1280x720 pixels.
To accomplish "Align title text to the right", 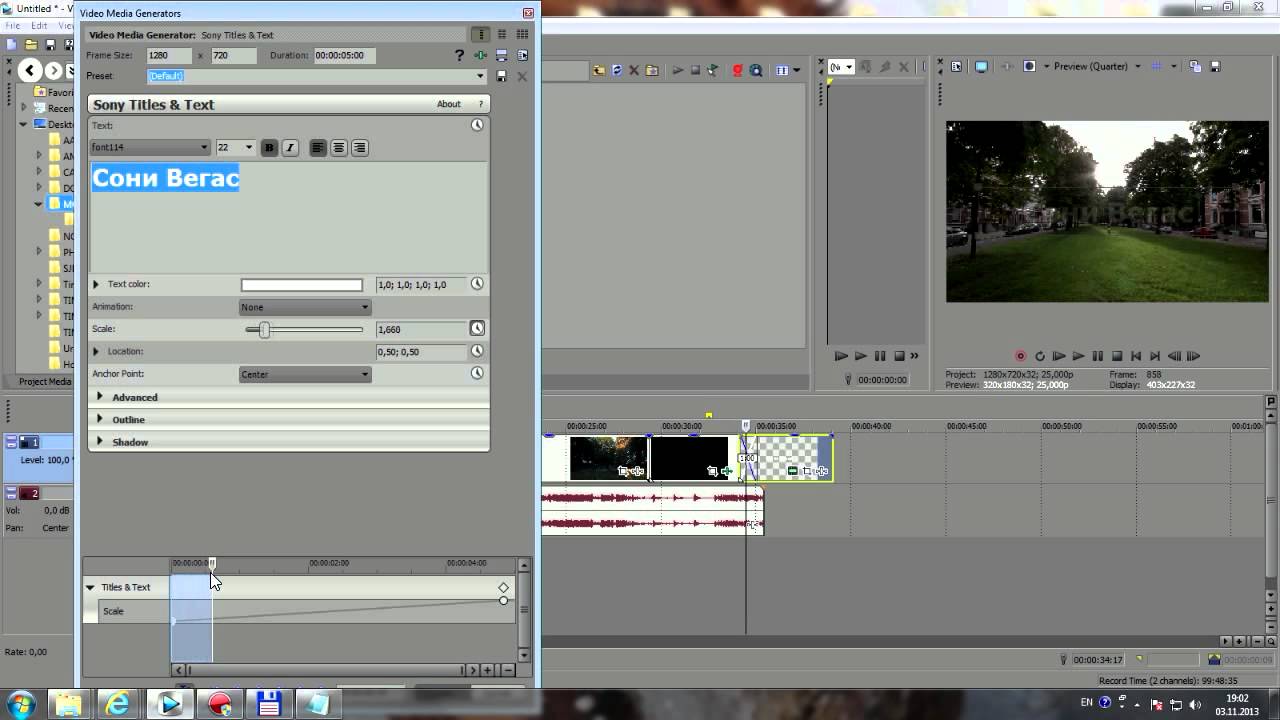I will [x=360, y=148].
